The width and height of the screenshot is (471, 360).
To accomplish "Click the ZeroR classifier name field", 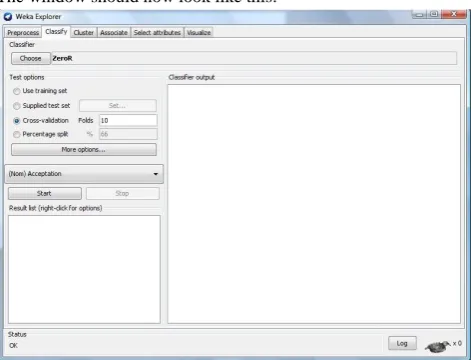I will [254, 58].
